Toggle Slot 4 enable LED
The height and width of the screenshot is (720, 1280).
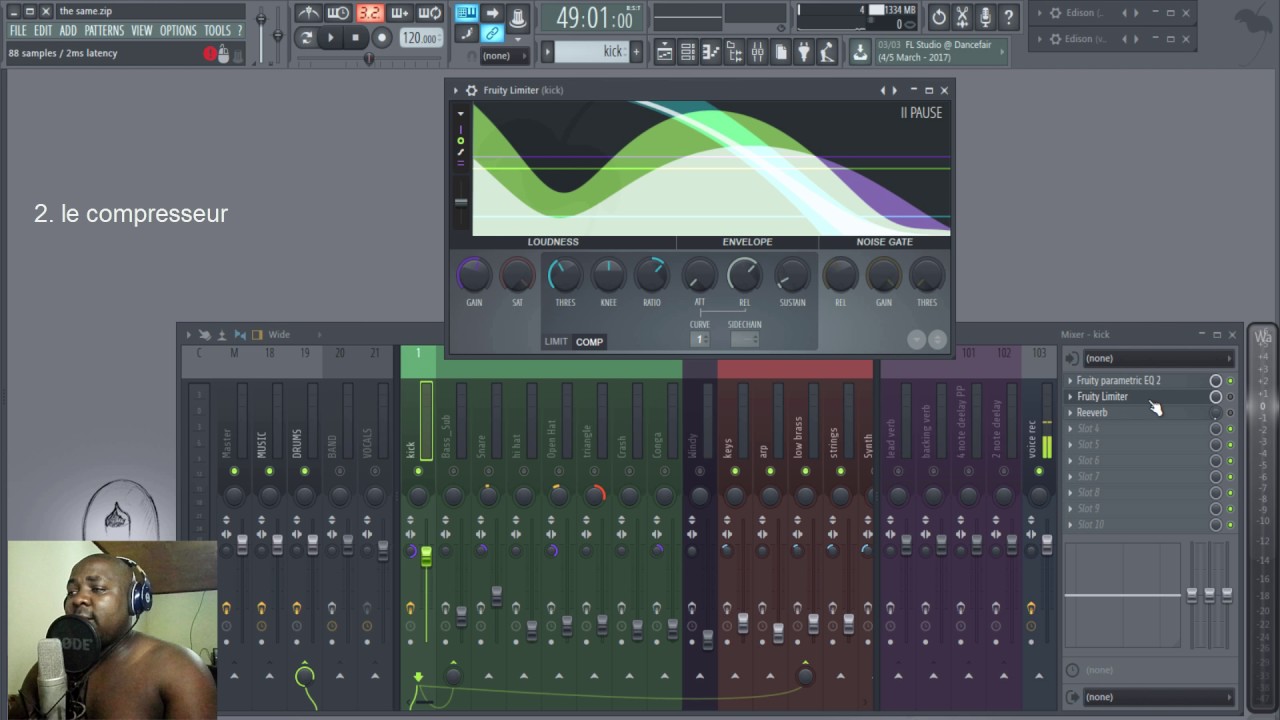[x=1230, y=429]
